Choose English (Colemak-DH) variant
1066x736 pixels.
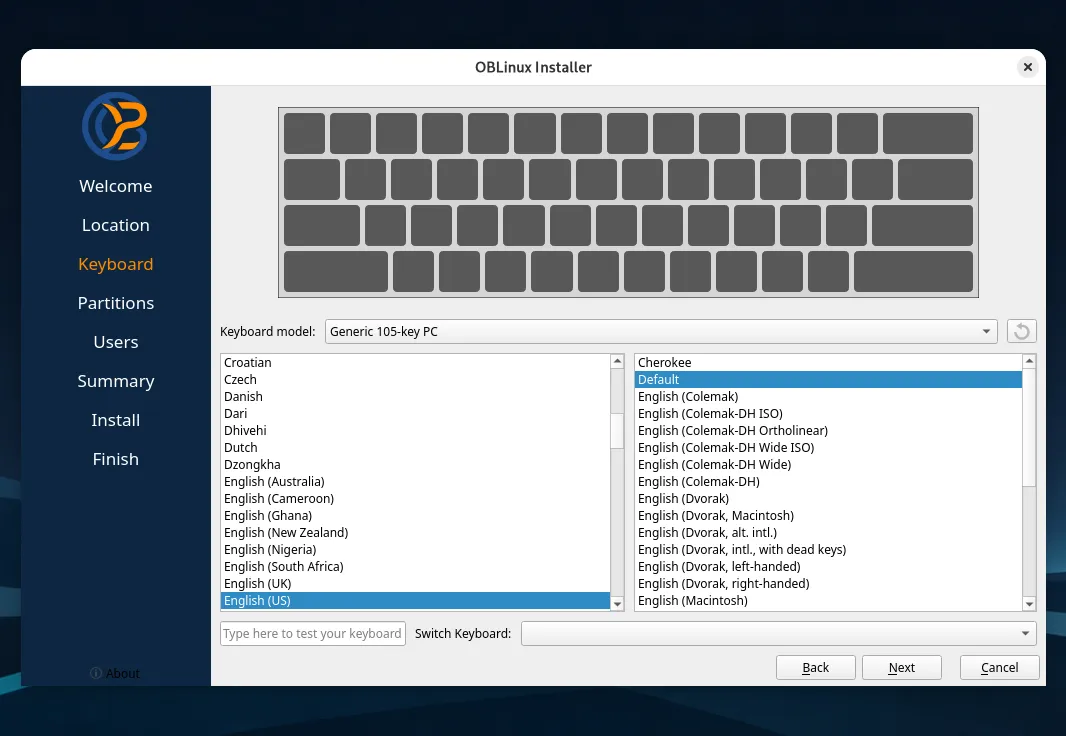[x=828, y=481]
